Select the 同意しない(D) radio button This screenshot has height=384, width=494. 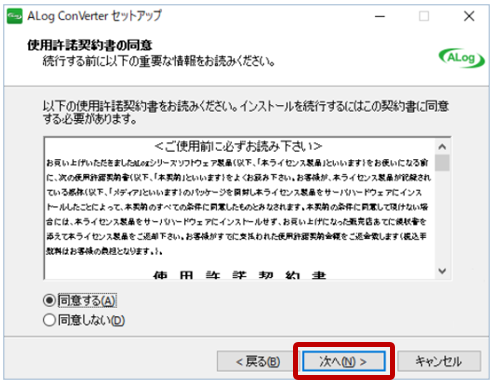click(49, 320)
